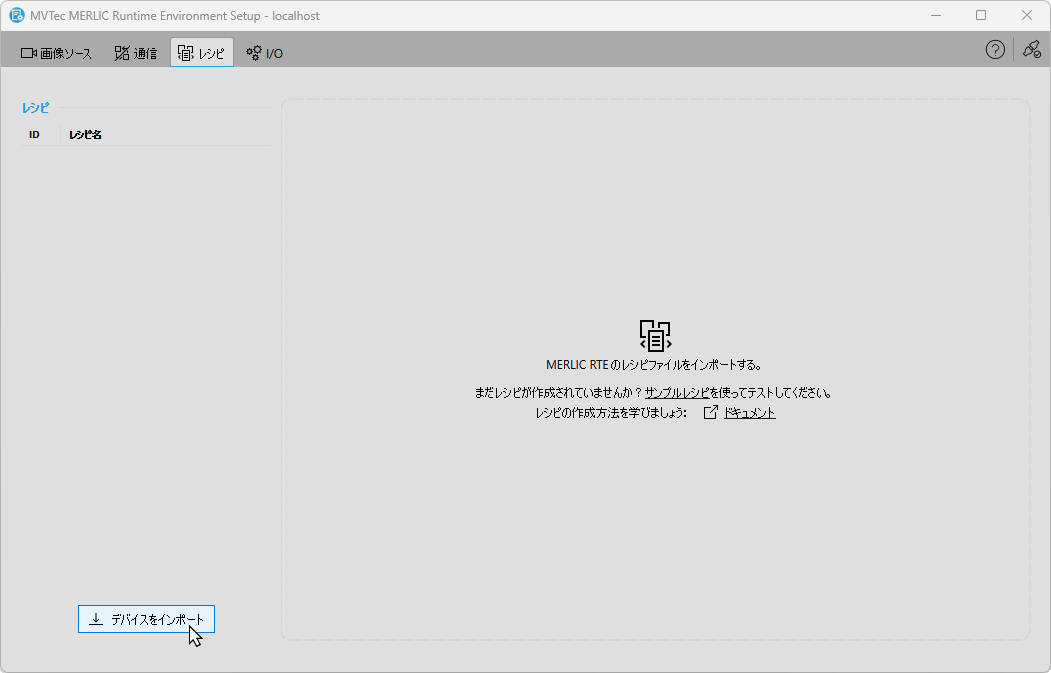Screen dimensions: 1051x673
Task: Minimize the MERLIC setup window
Action: [x=935, y=16]
